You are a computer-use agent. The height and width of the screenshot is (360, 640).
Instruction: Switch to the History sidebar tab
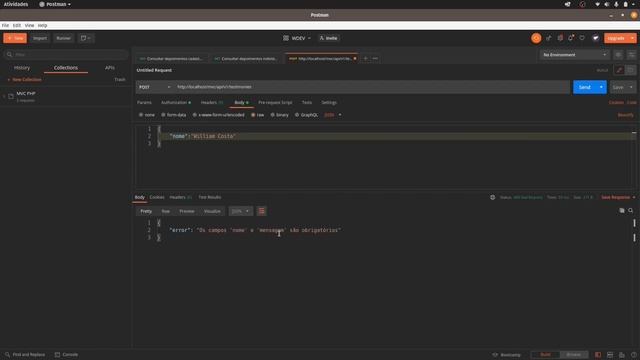pyautogui.click(x=22, y=68)
